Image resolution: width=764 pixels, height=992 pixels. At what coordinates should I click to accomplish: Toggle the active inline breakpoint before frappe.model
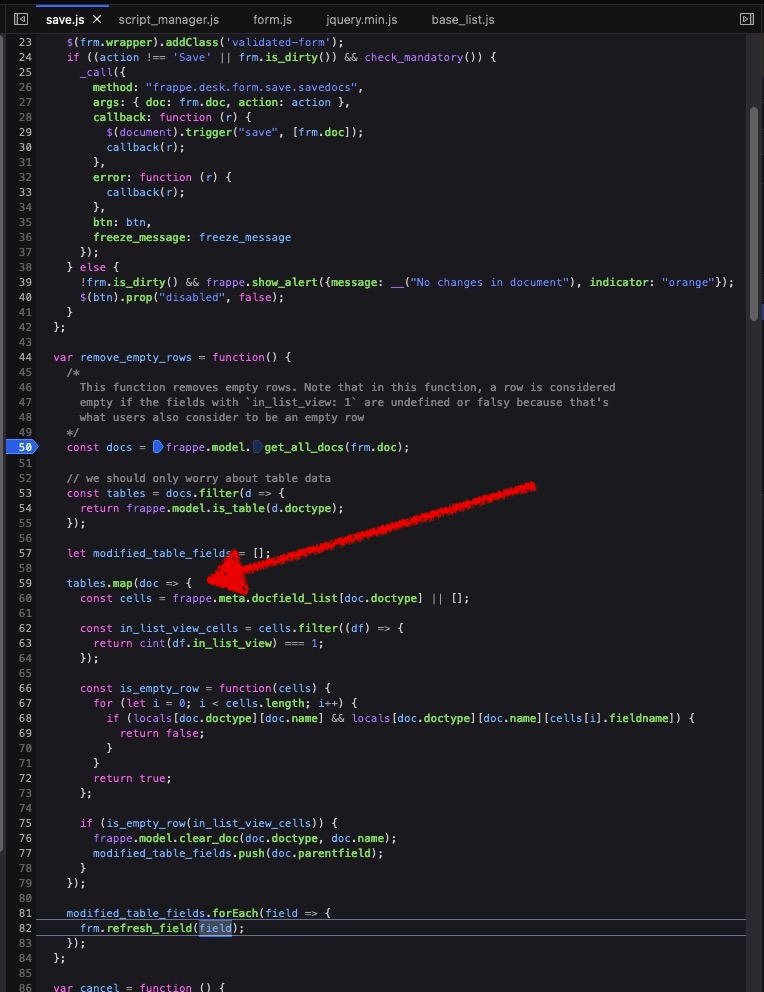(x=158, y=447)
